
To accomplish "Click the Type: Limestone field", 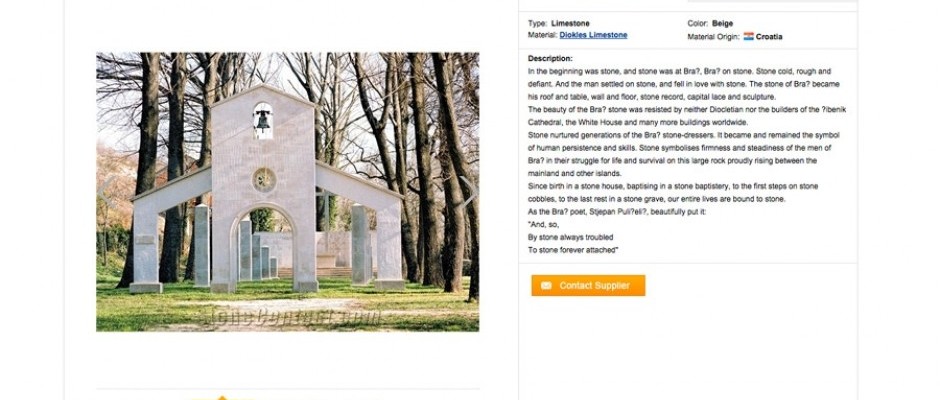I will tap(558, 22).
